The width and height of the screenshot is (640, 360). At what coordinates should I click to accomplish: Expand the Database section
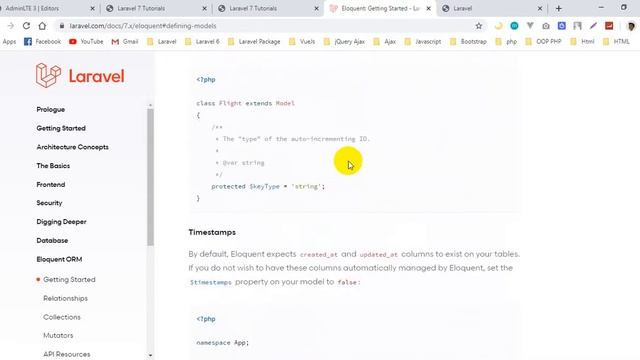tap(52, 240)
